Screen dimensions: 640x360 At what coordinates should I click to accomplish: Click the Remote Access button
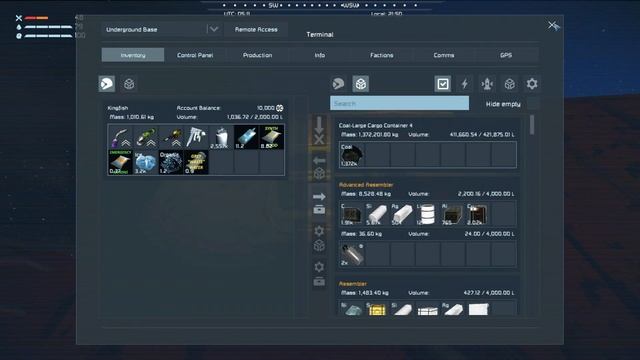(256, 29)
